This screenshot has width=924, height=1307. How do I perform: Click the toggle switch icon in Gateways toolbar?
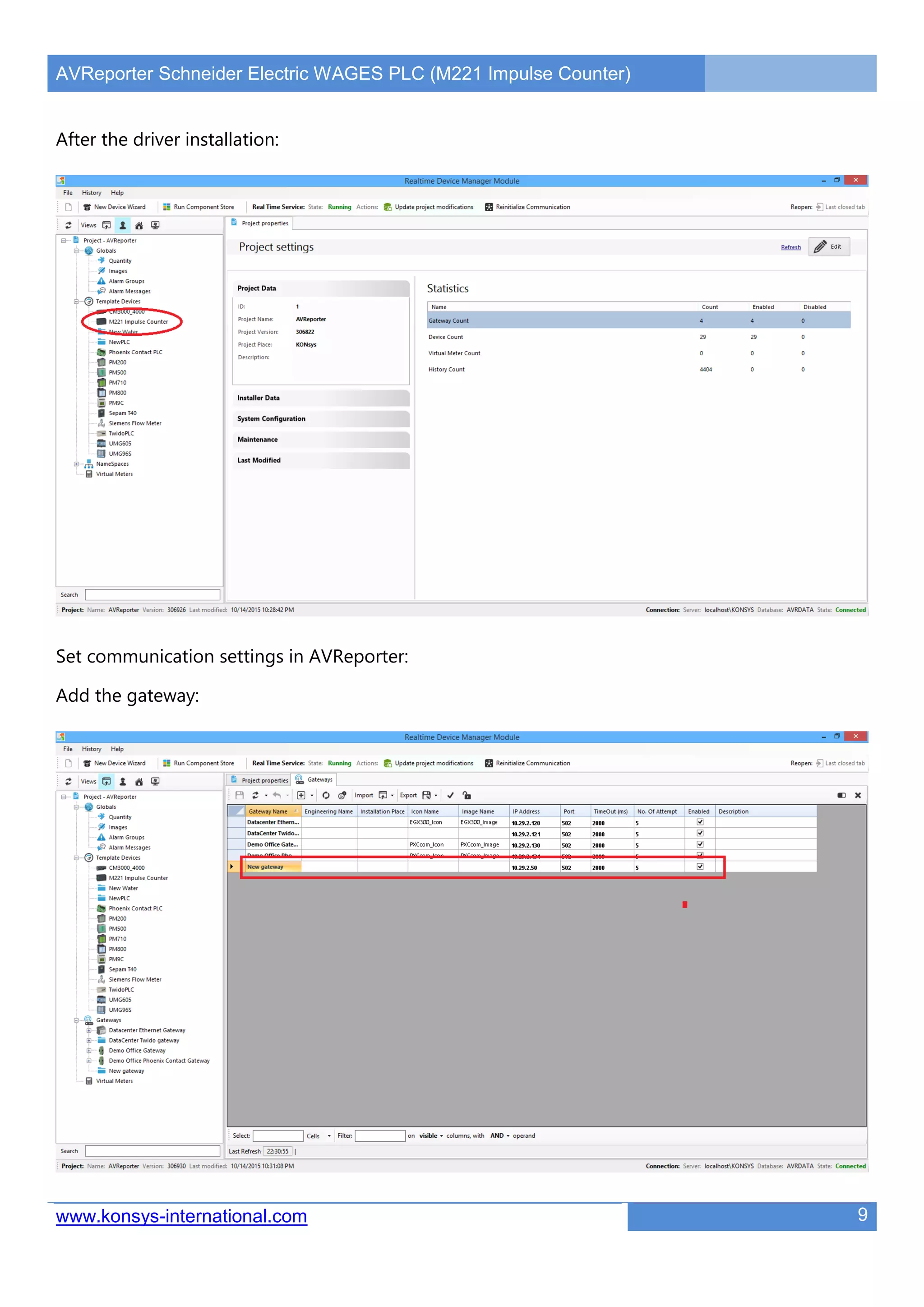(841, 795)
